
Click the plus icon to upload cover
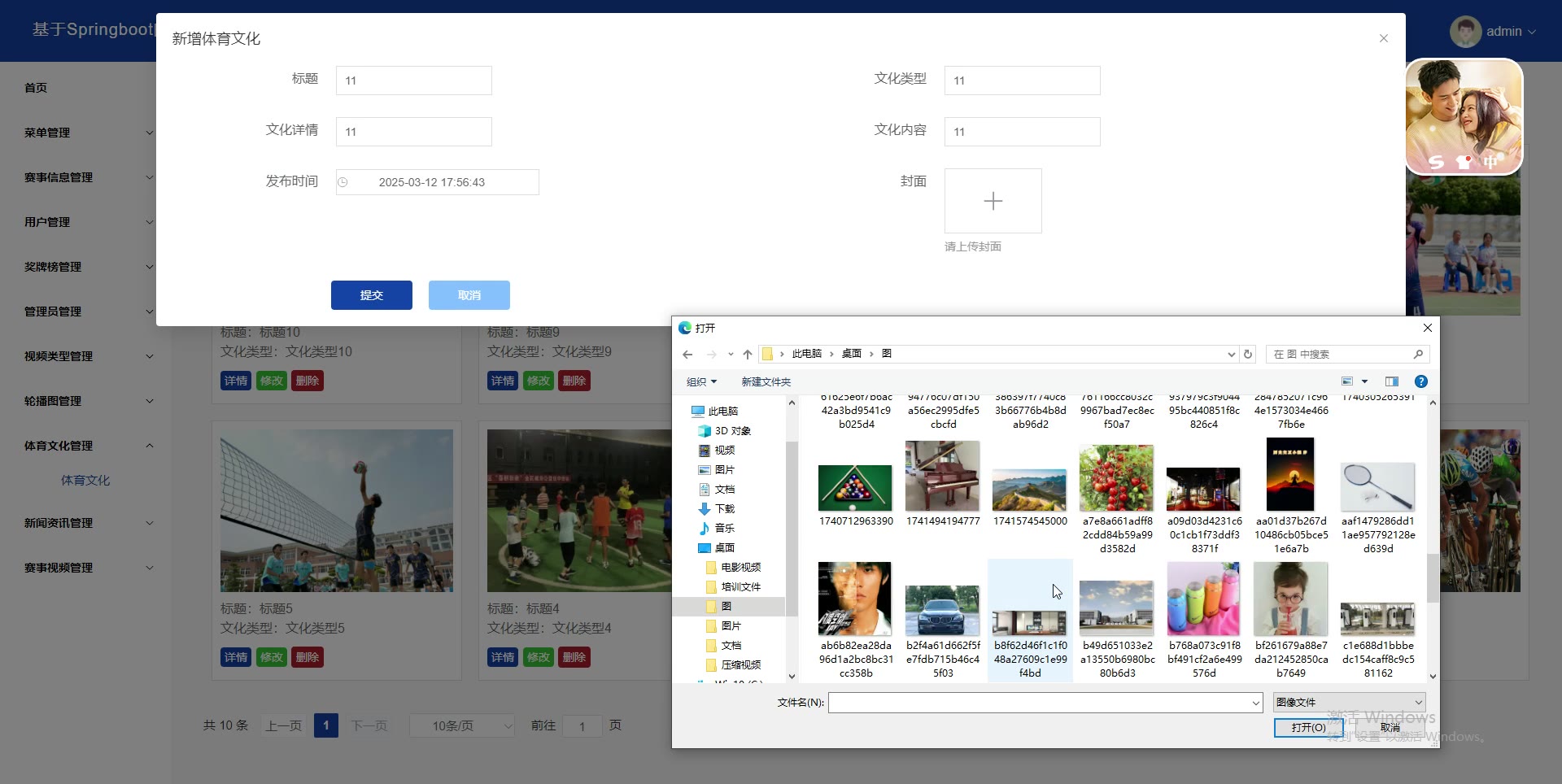993,201
